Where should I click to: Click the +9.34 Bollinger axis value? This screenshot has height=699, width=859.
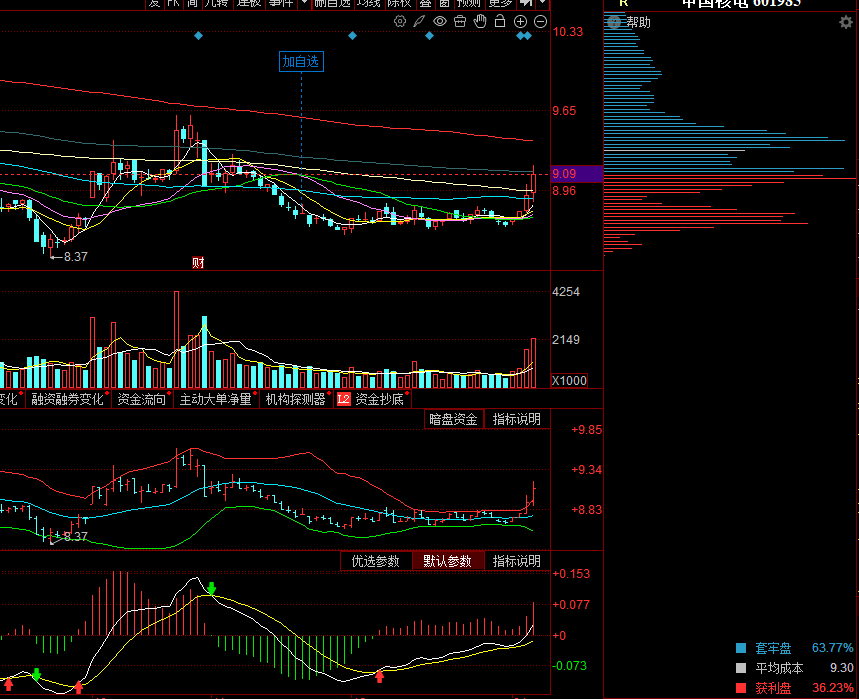(x=586, y=469)
